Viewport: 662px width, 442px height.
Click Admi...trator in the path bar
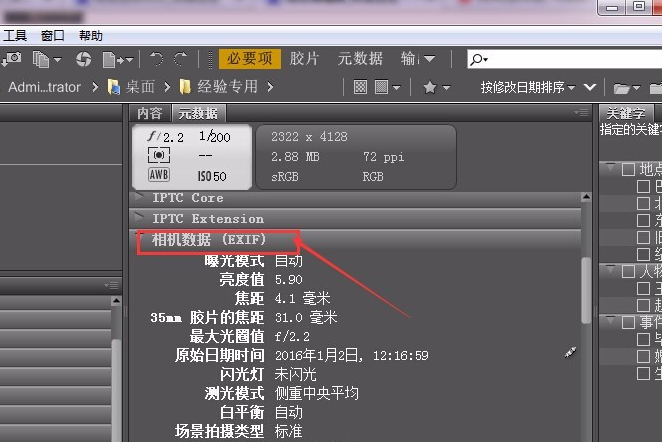tap(44, 87)
